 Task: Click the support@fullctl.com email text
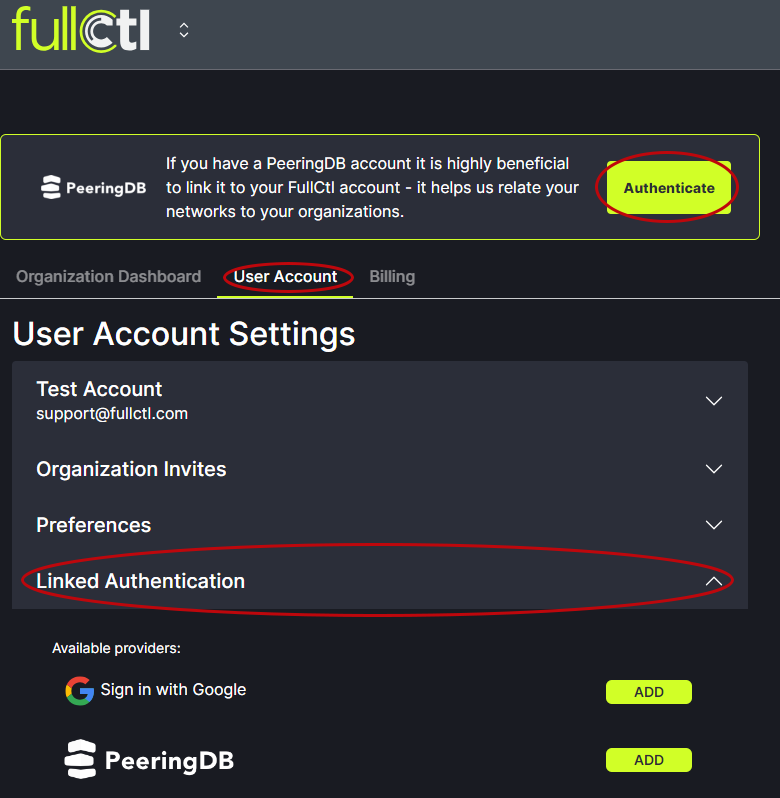coord(112,413)
